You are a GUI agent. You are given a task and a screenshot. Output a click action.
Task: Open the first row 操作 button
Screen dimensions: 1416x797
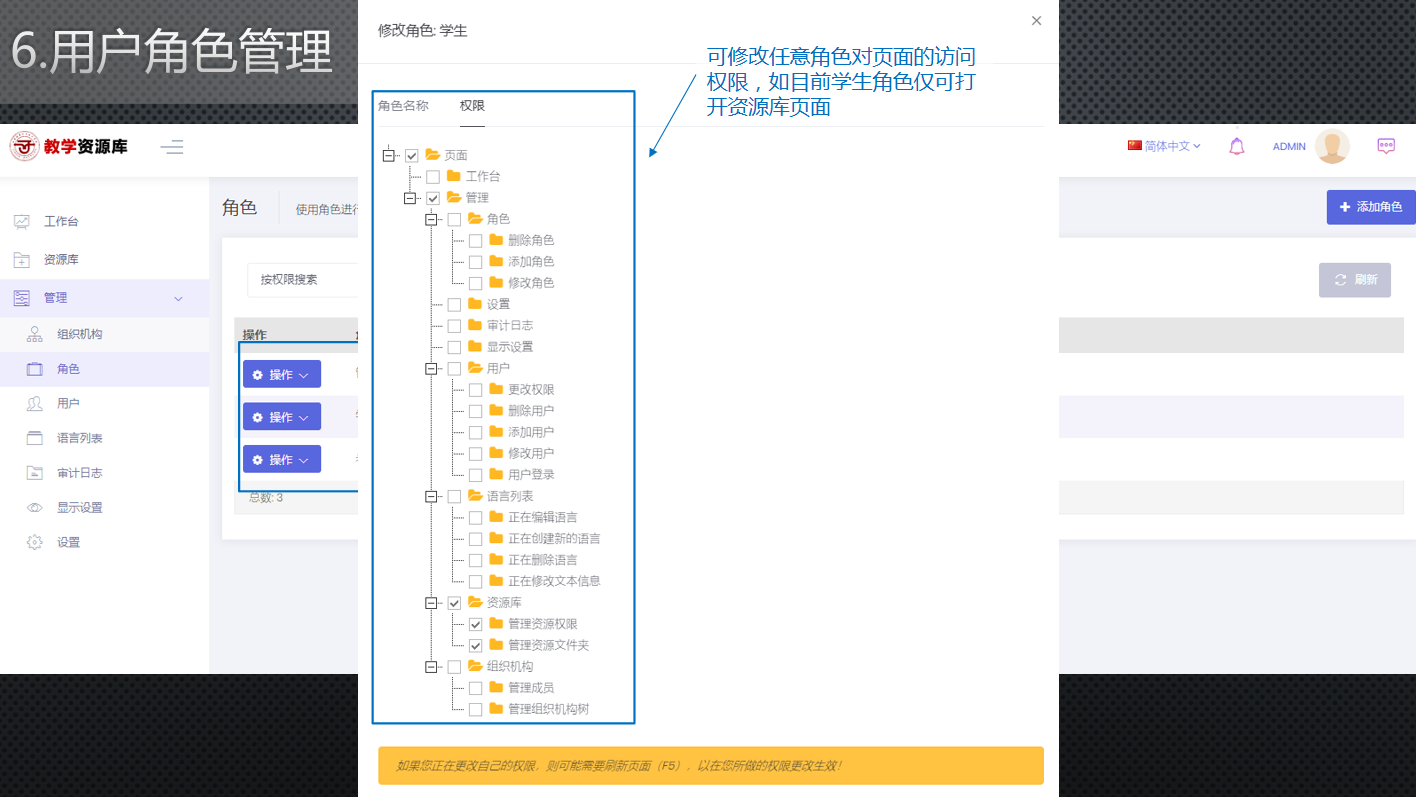point(282,374)
